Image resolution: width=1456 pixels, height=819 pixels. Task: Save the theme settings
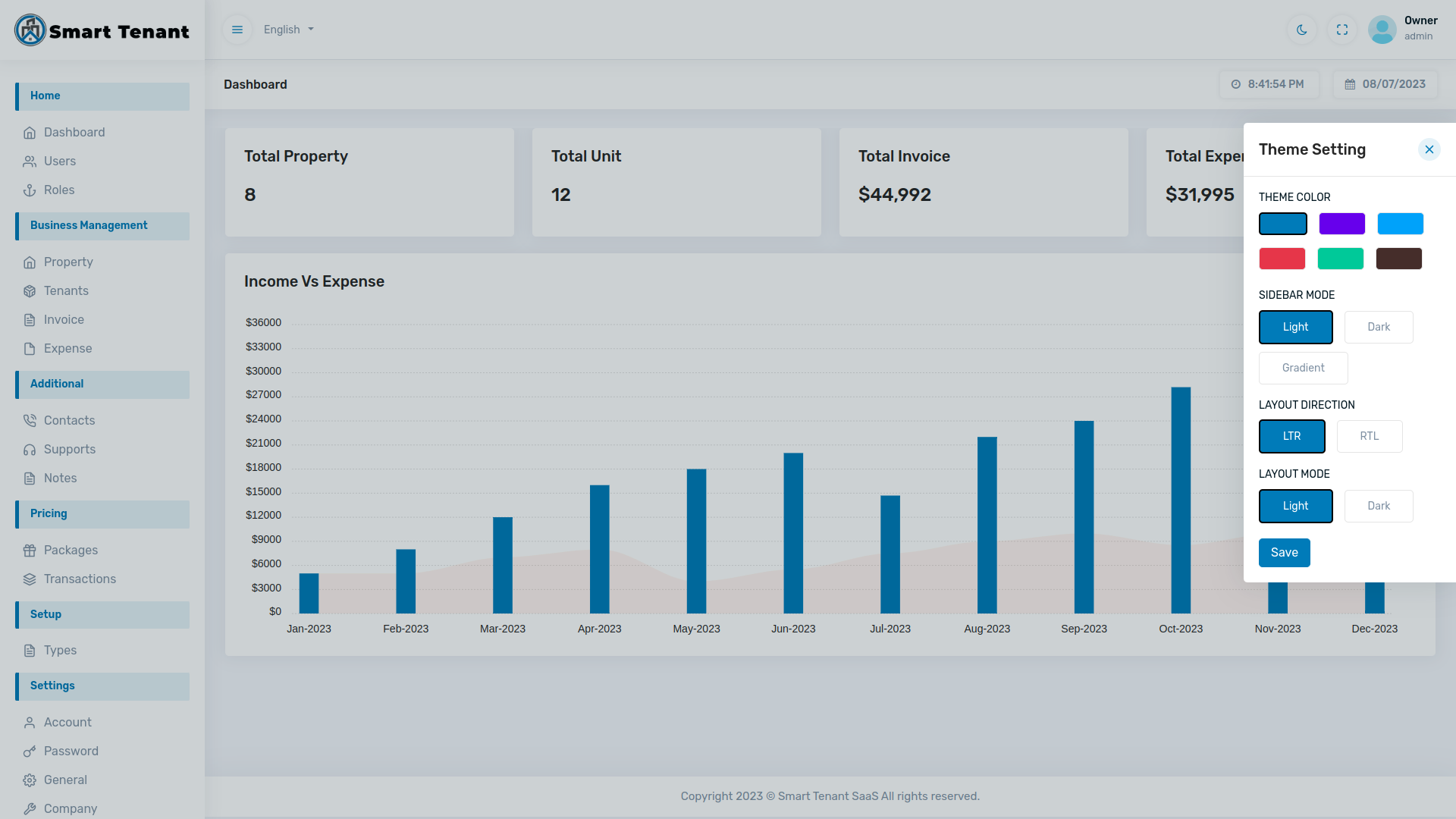coord(1284,553)
